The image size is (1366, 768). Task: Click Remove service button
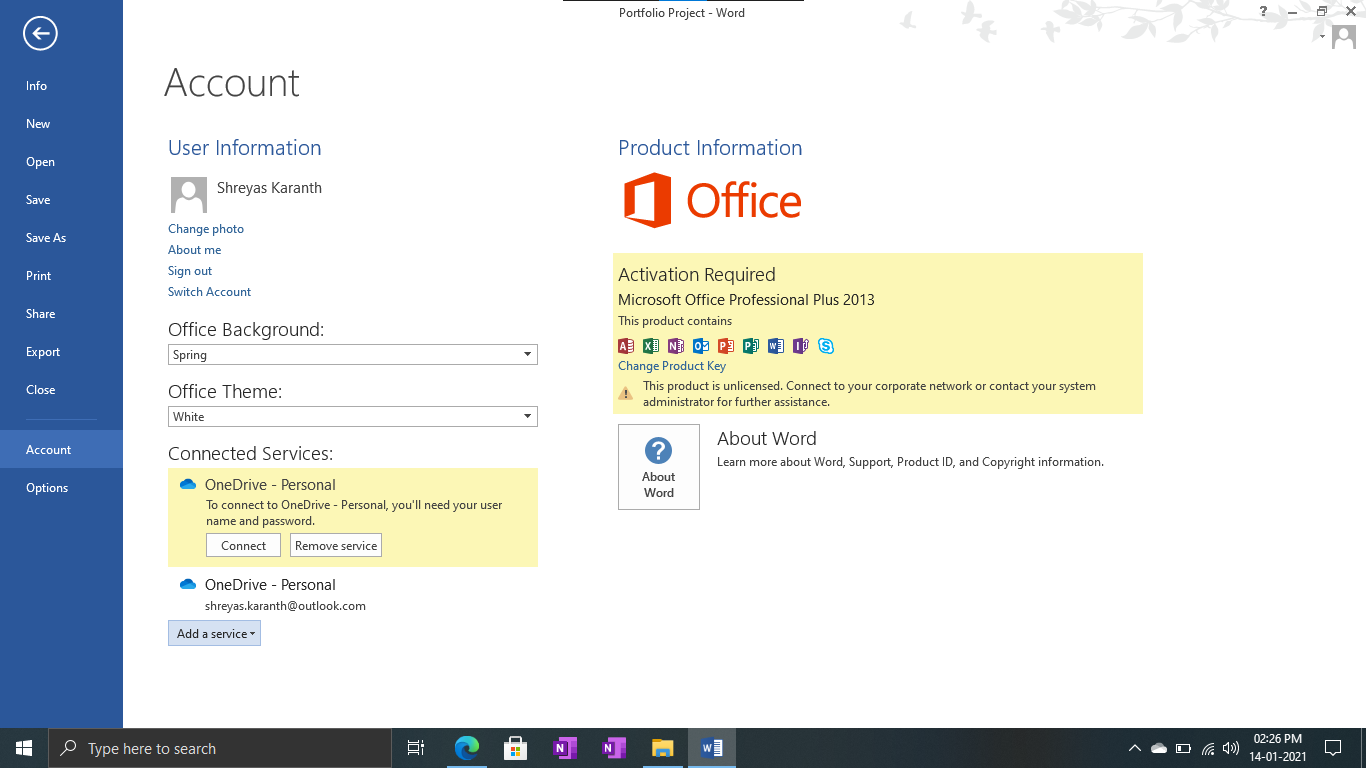336,545
